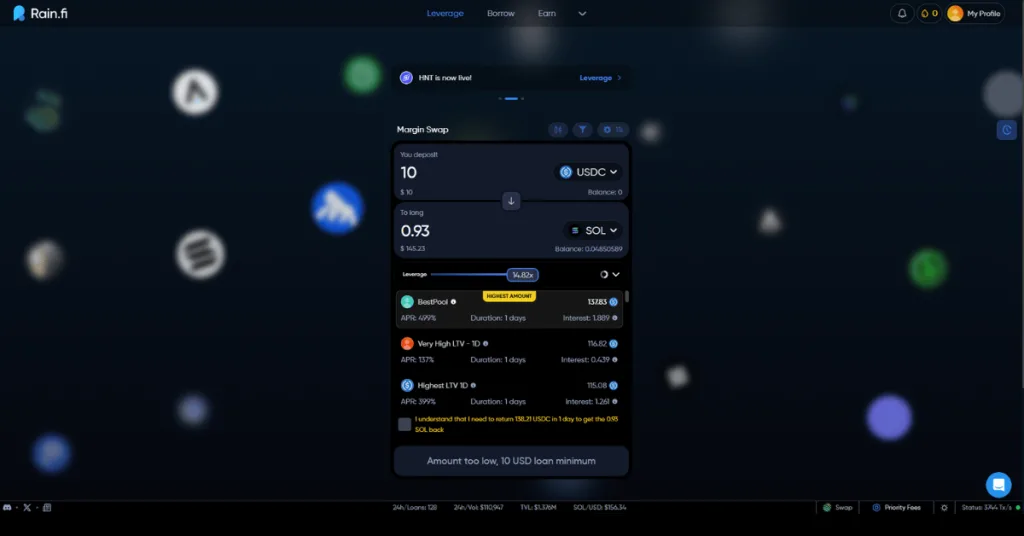The height and width of the screenshot is (536, 1024).
Task: Click the leverage slider track
Action: (469, 274)
